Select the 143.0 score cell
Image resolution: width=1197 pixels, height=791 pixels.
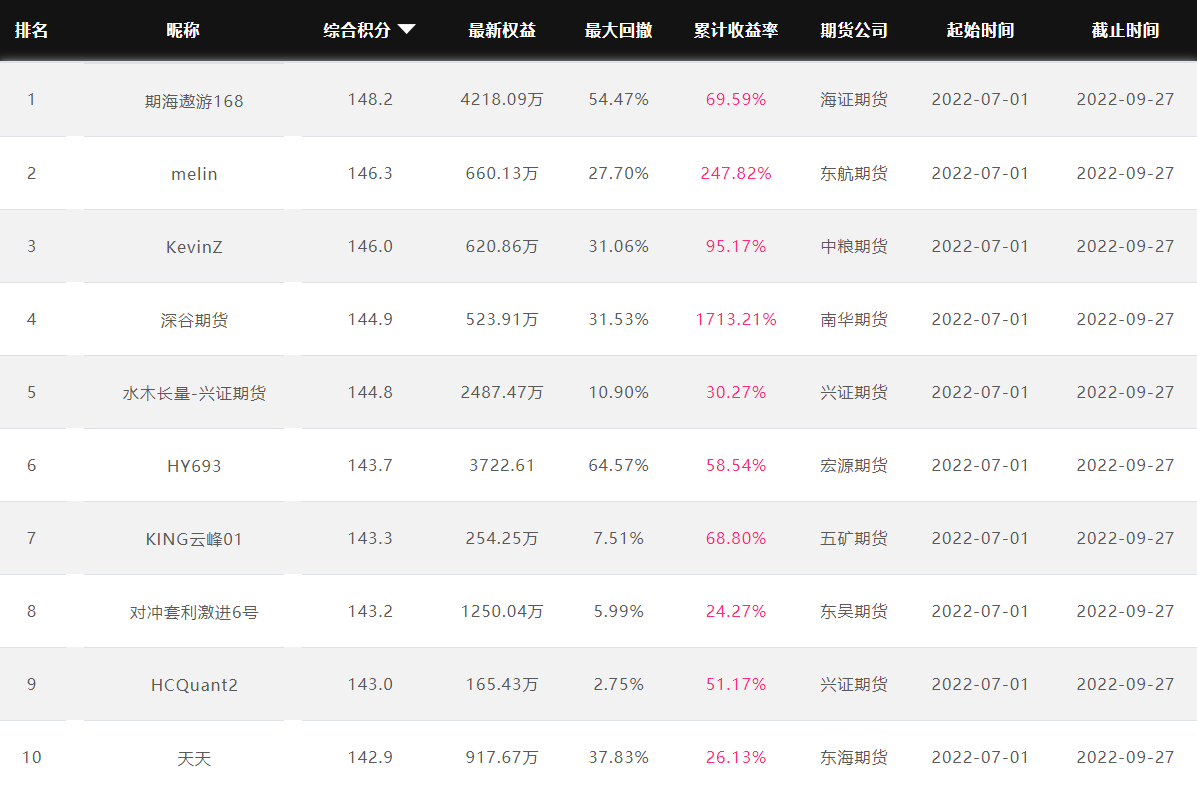pos(370,684)
